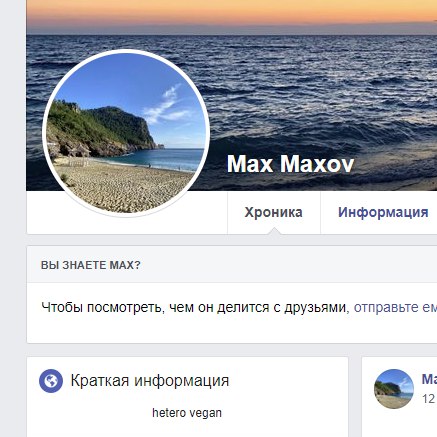Open the small avatar thumbnail in the post
This screenshot has height=437, width=437.
(x=394, y=389)
